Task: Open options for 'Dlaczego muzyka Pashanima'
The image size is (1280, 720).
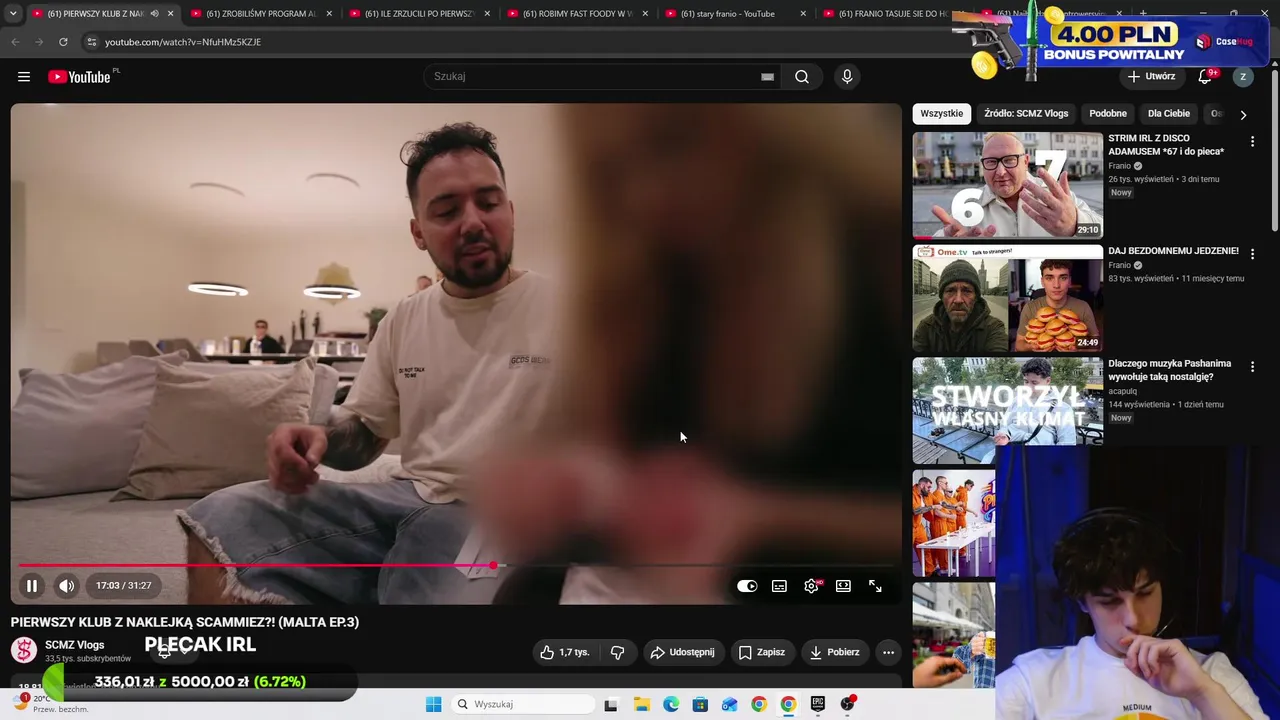Action: (x=1252, y=367)
